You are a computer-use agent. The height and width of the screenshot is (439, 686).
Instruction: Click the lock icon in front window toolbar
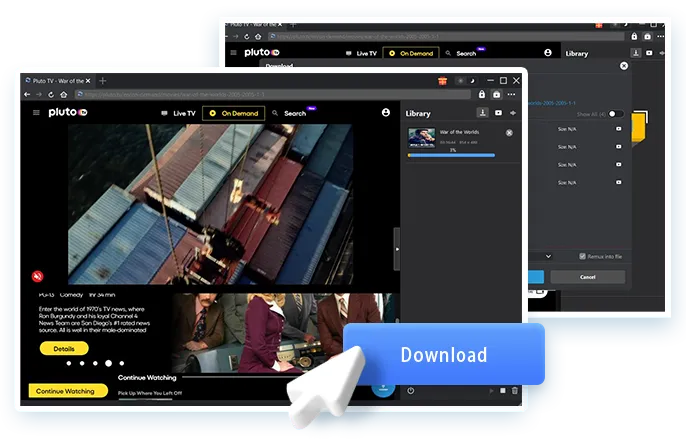pos(482,94)
